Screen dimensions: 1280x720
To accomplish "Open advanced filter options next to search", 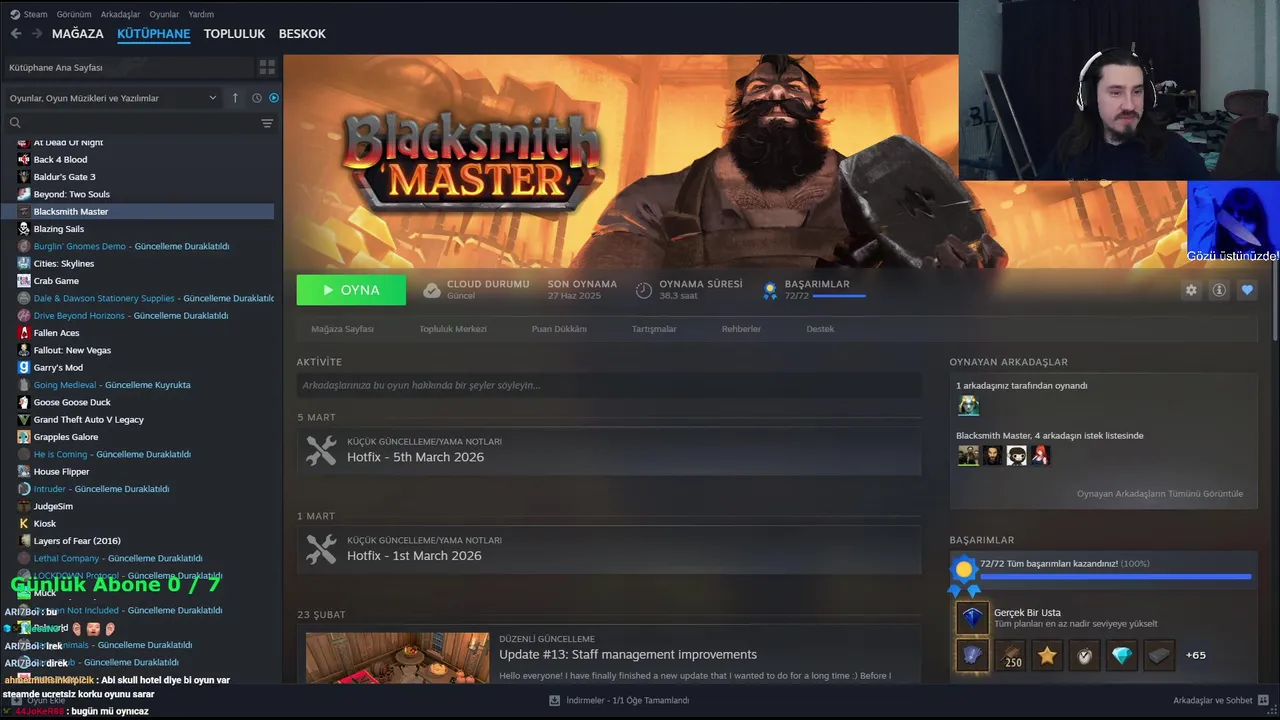I will point(267,123).
